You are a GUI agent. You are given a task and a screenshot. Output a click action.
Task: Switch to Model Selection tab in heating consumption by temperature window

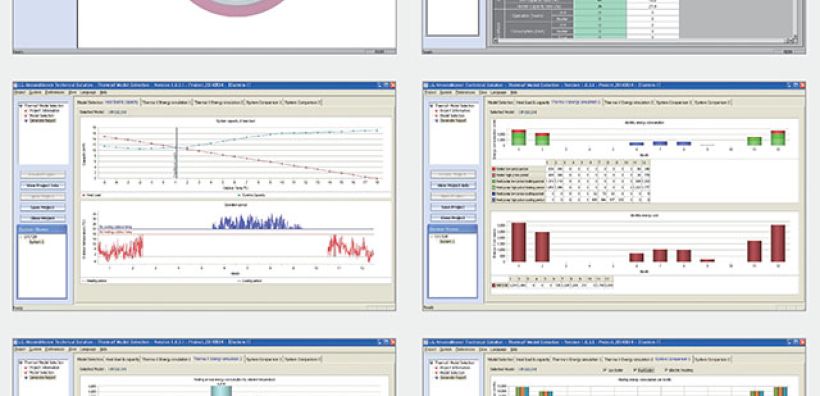[x=90, y=359]
